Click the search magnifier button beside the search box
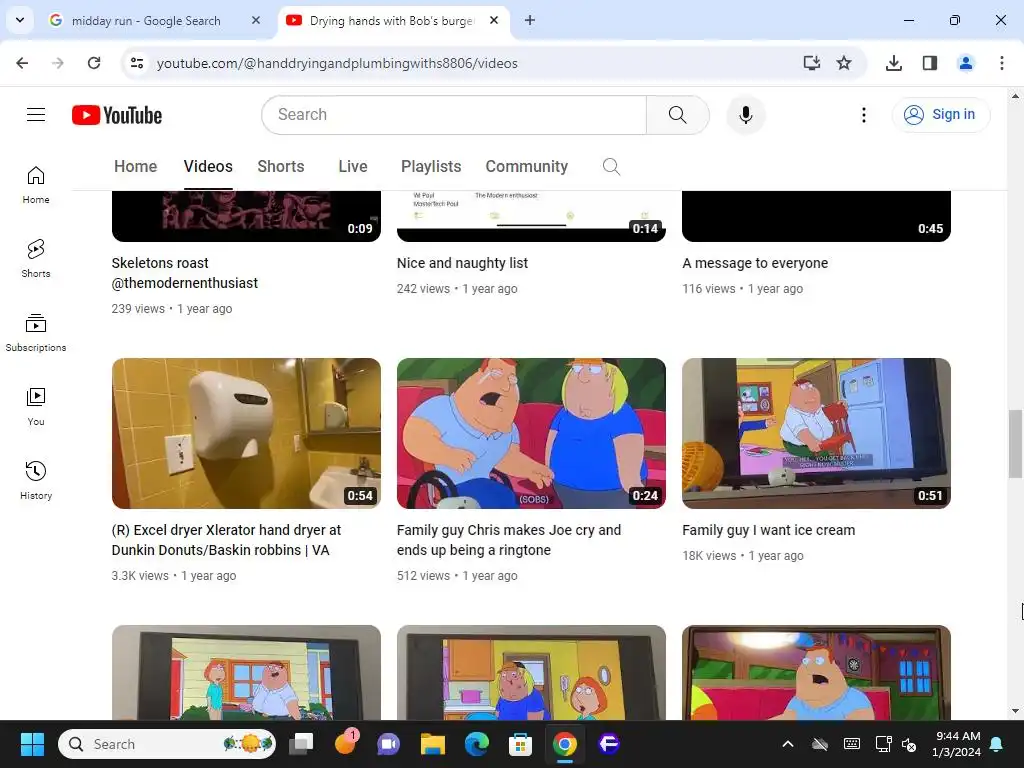Viewport: 1024px width, 768px height. 677,115
